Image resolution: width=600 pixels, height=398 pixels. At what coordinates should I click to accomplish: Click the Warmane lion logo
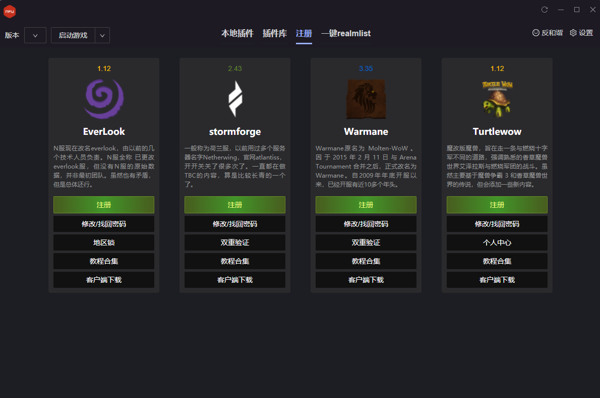(x=366, y=99)
